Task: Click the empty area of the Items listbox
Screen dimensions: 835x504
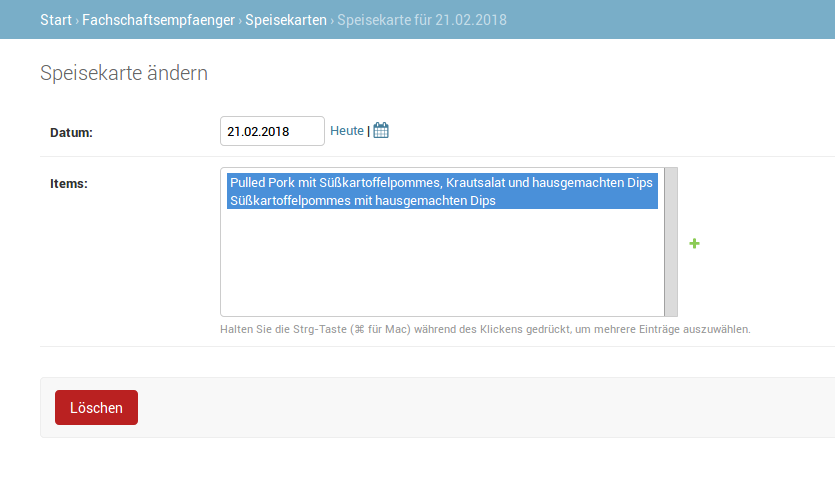Action: 442,262
